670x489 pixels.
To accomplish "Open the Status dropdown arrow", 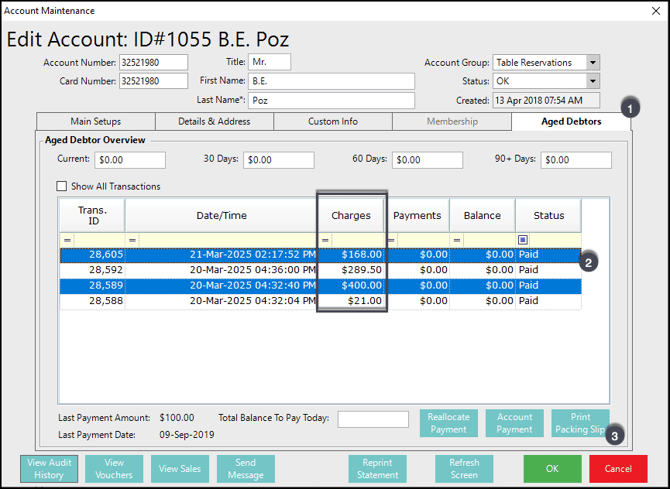I will [x=593, y=81].
